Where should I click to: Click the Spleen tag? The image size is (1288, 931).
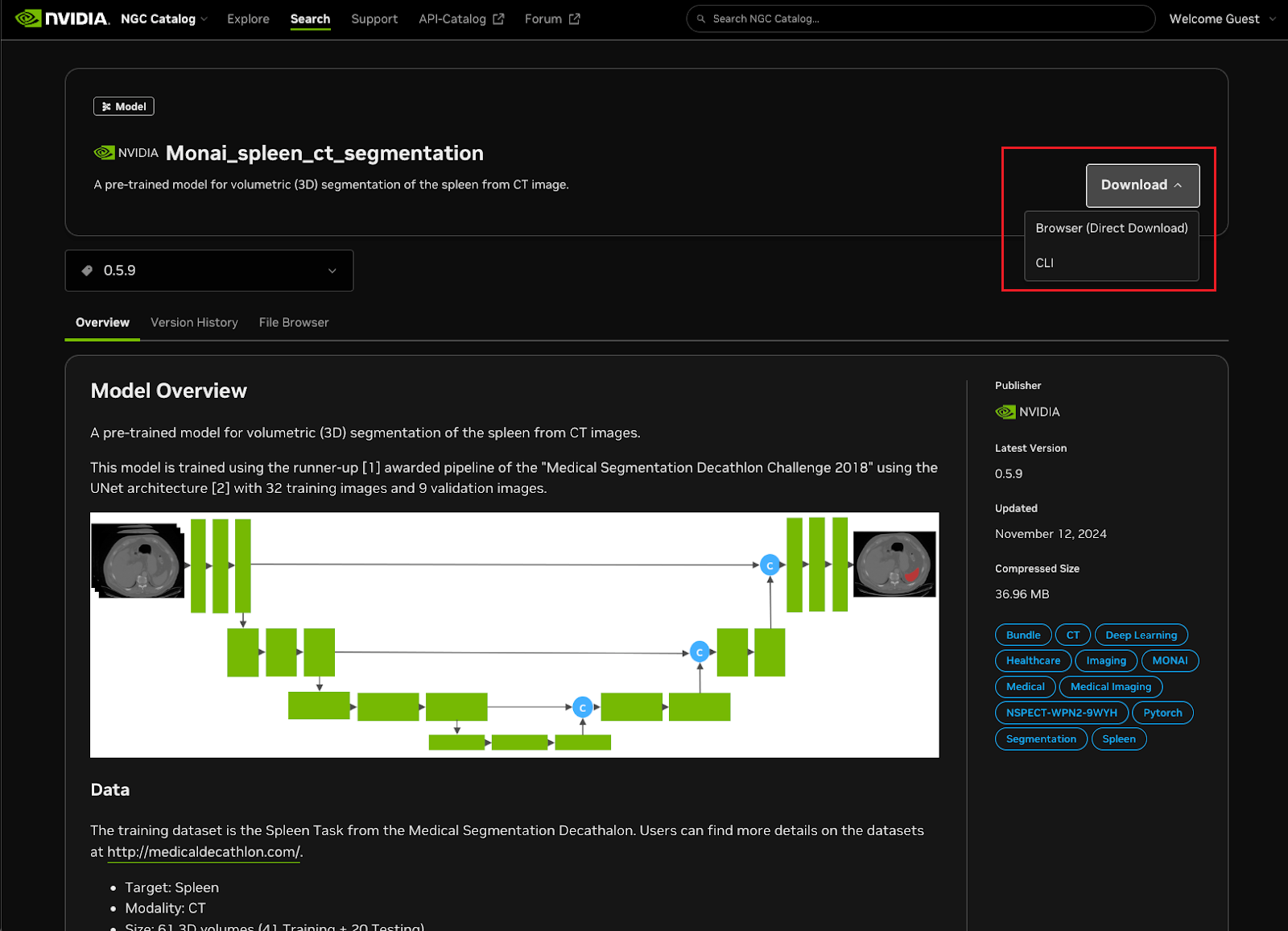(x=1119, y=739)
